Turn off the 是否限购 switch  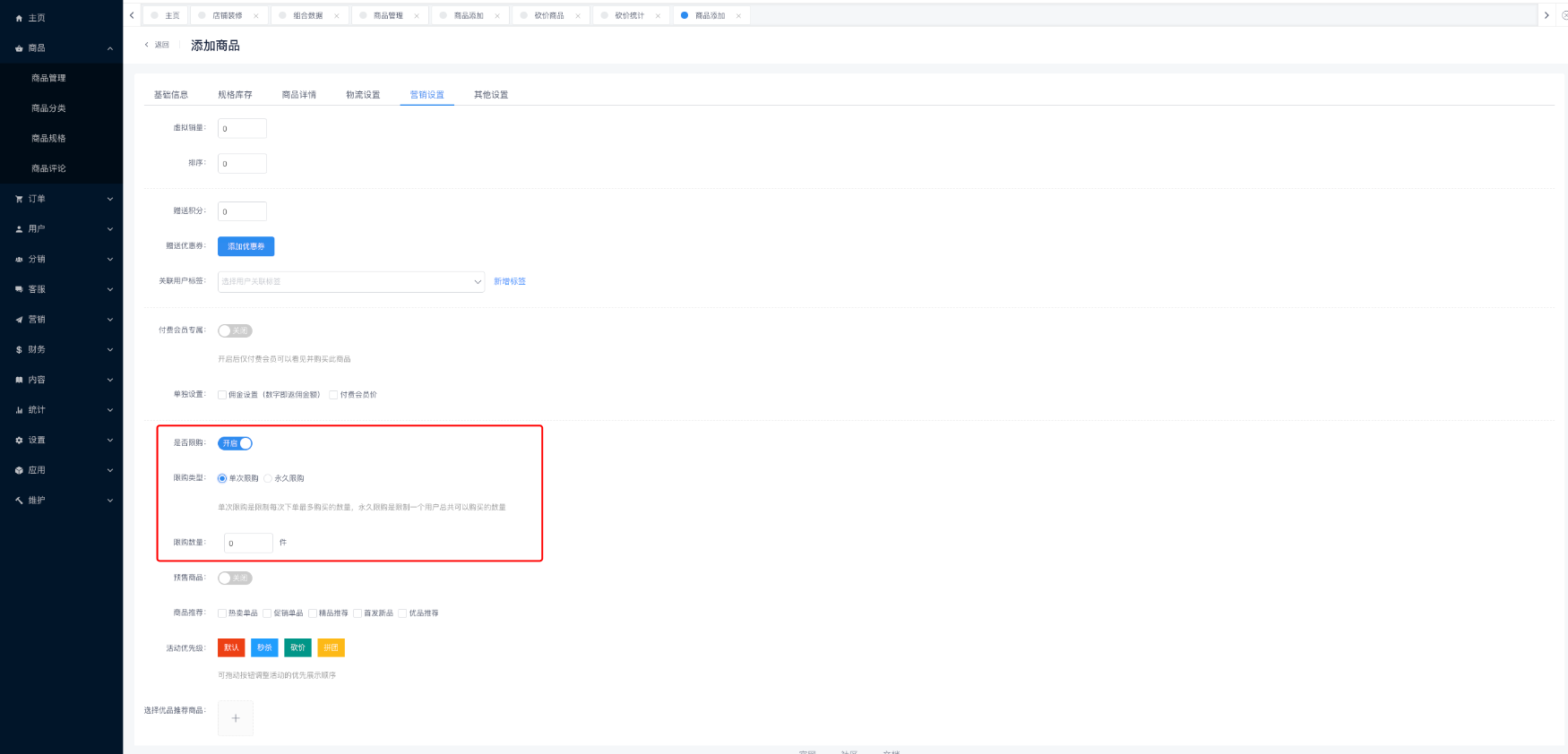click(x=236, y=443)
